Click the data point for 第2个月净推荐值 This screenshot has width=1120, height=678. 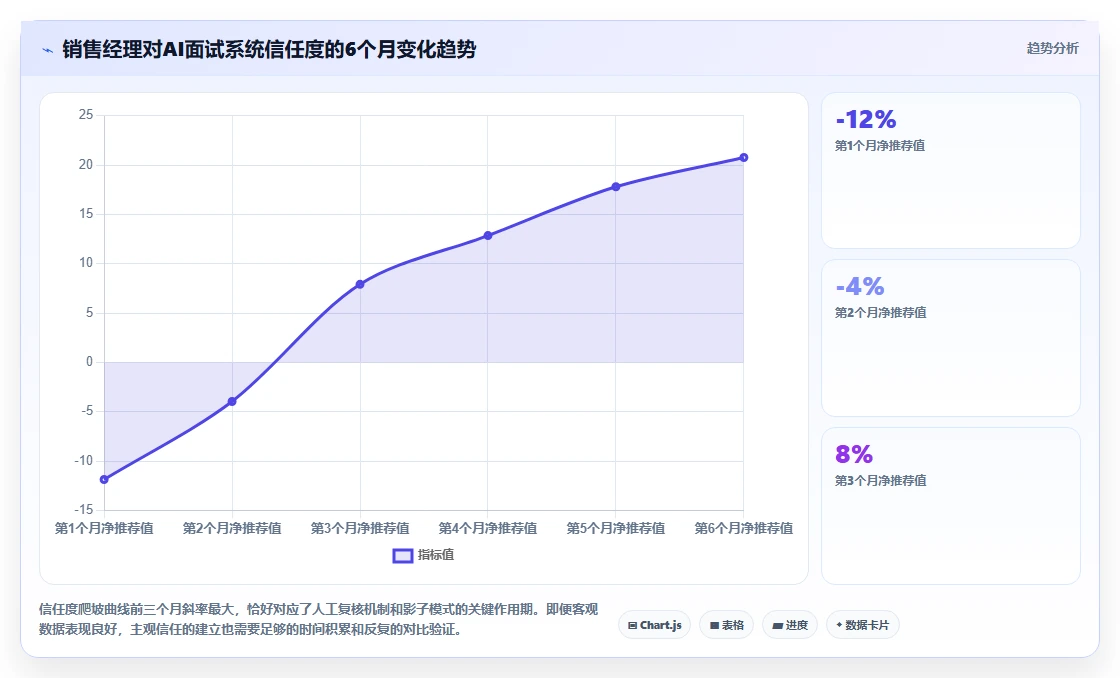coord(232,402)
